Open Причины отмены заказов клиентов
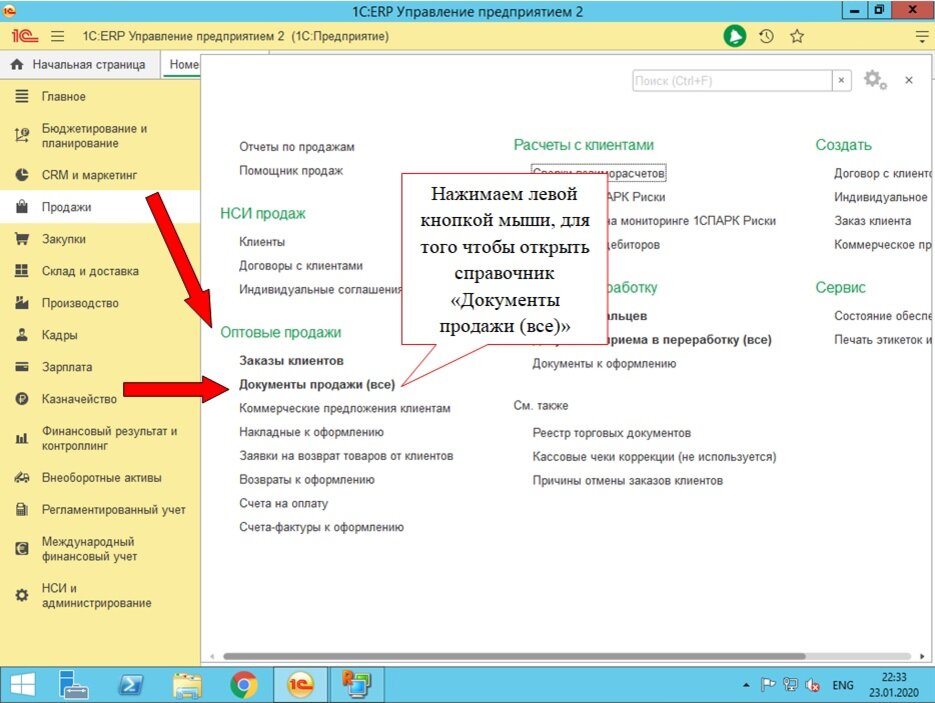935x703 pixels. coord(627,481)
